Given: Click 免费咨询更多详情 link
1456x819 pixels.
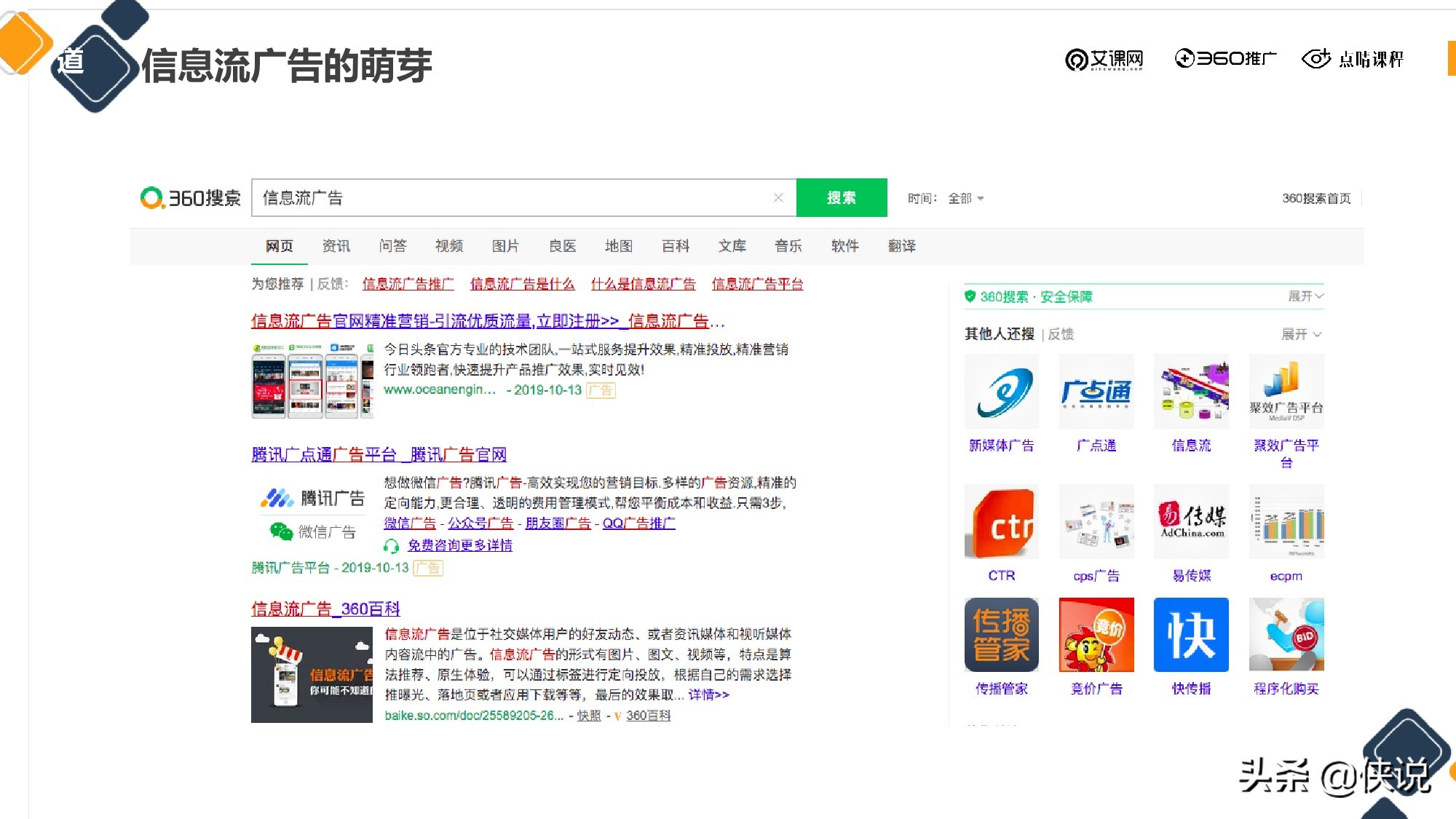Looking at the screenshot, I should [x=460, y=545].
